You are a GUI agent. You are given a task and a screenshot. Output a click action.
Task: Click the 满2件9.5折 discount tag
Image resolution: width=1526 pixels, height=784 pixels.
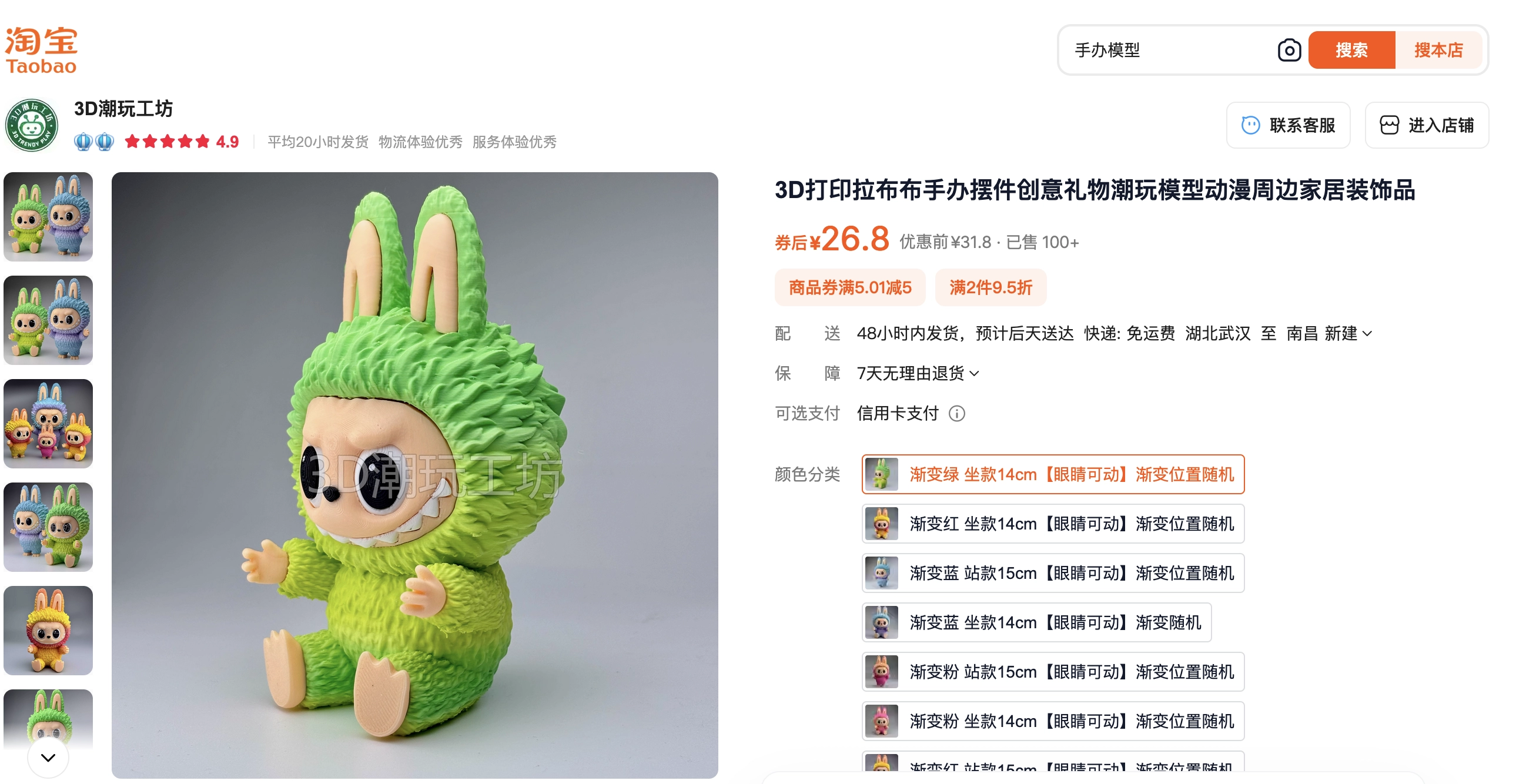pos(990,288)
